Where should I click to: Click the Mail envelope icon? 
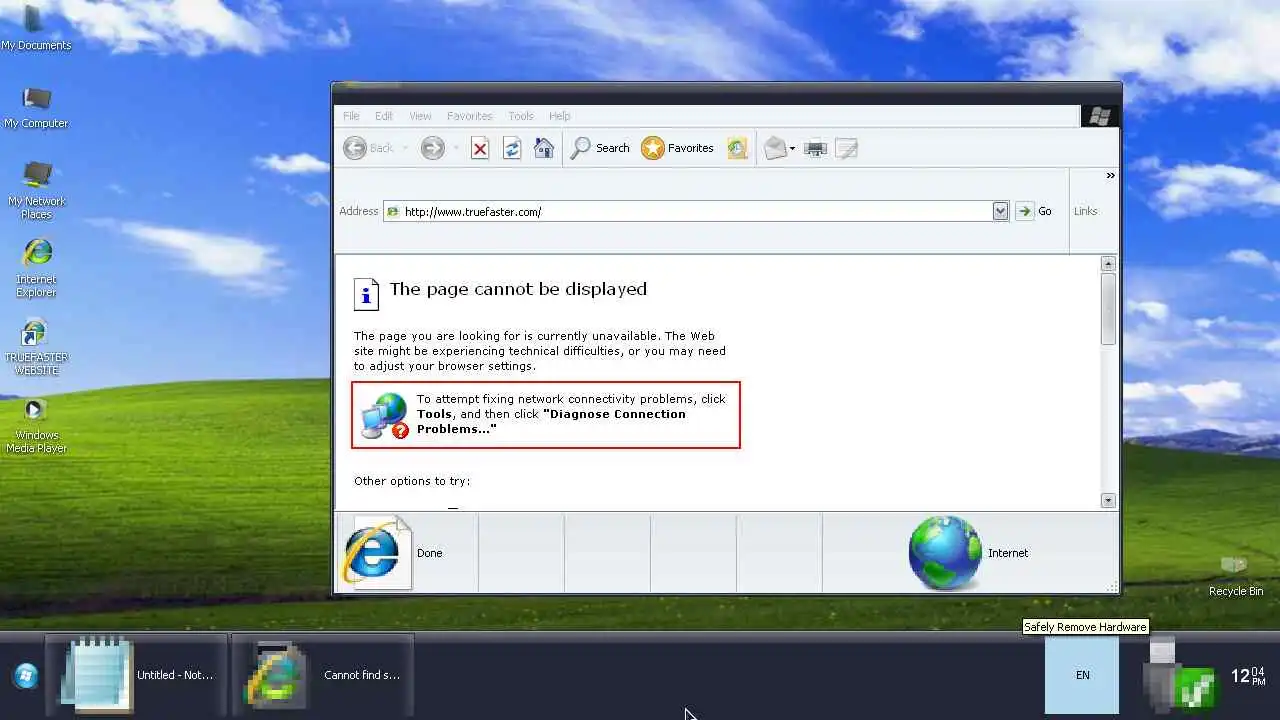pyautogui.click(x=775, y=148)
